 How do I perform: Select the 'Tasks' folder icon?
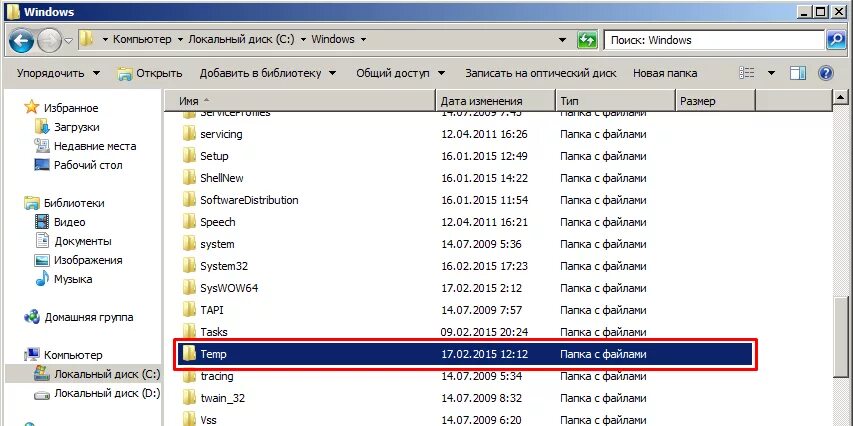coord(189,331)
